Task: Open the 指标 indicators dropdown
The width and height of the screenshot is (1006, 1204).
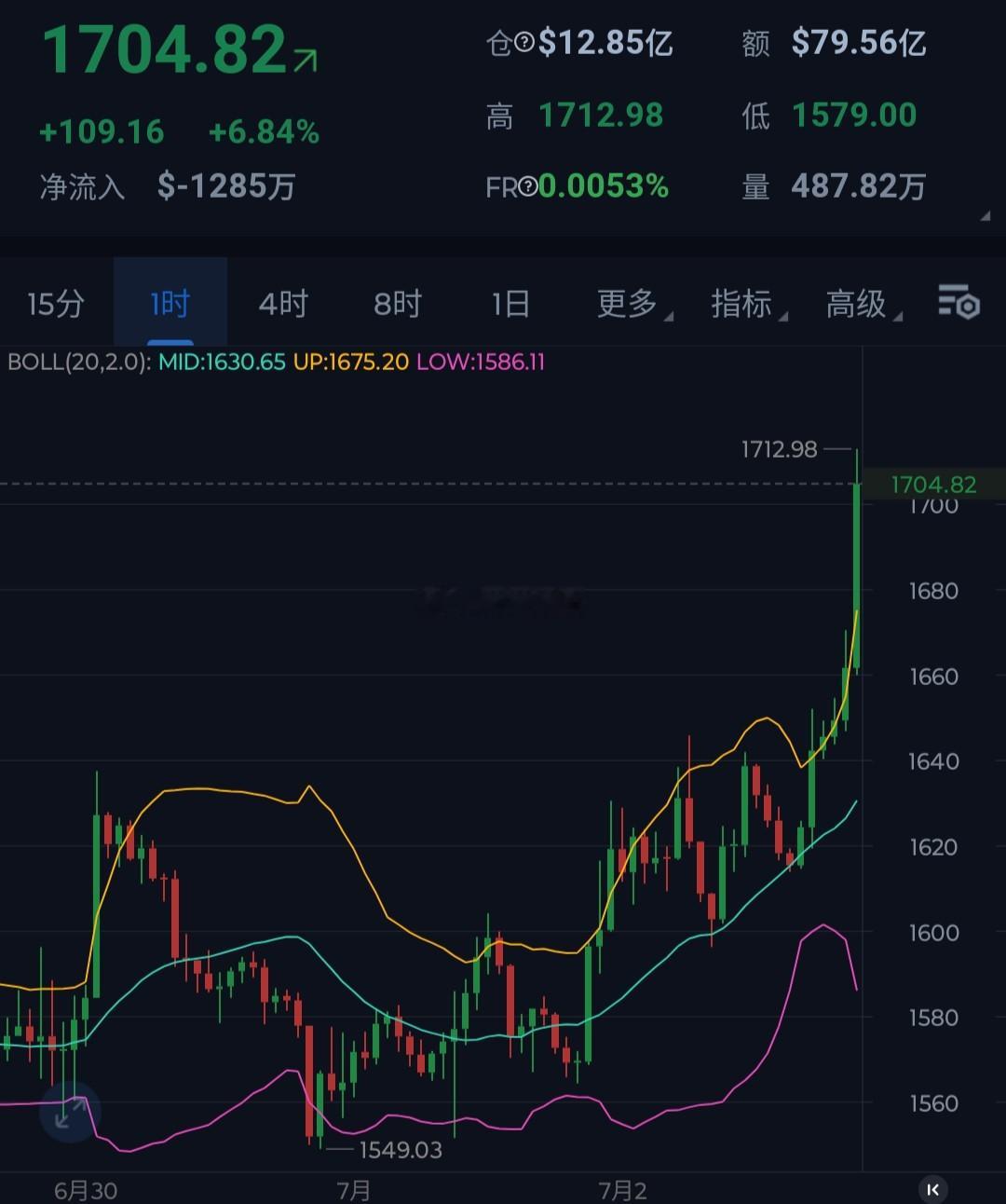Action: coord(749,304)
